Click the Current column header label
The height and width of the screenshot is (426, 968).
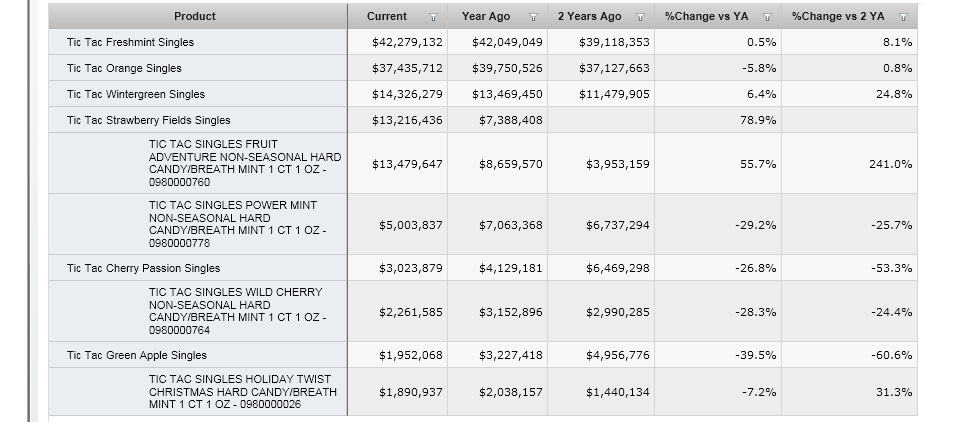point(387,16)
